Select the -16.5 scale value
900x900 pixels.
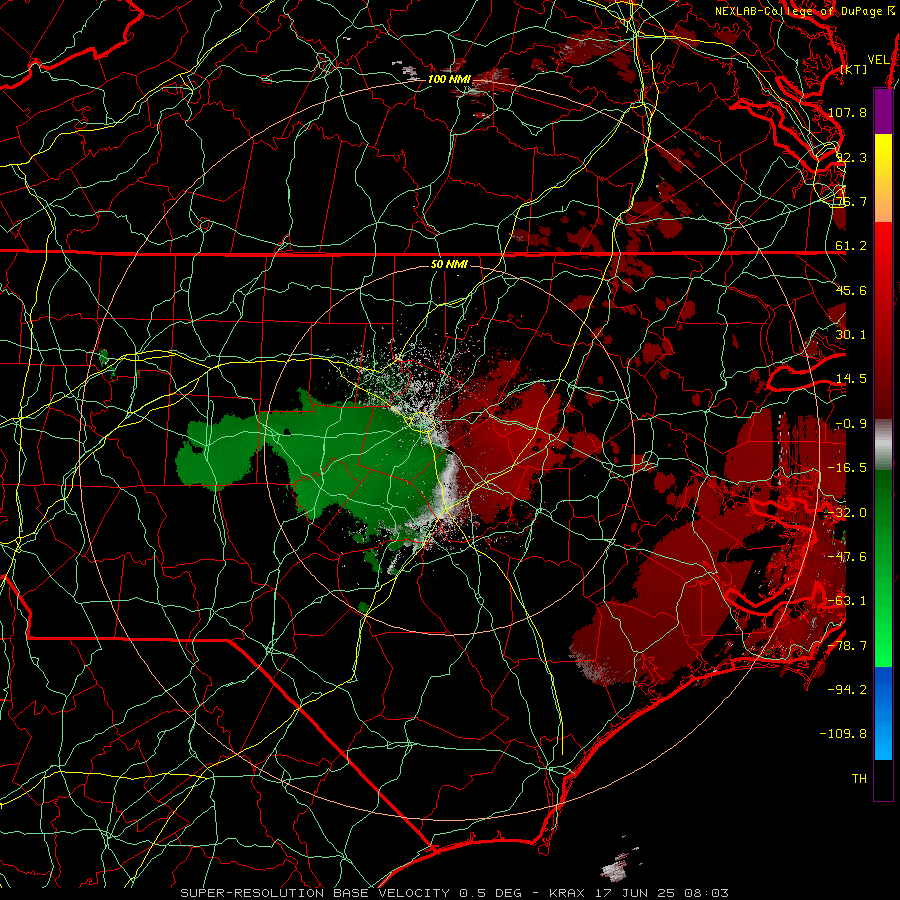point(847,468)
